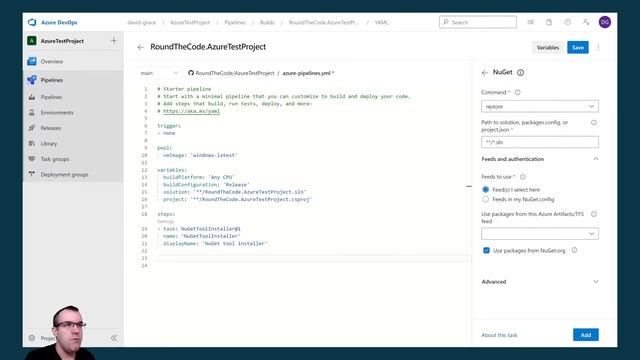This screenshot has width=640, height=360.
Task: Select 'Feed(s) I select here' option
Action: point(485,189)
